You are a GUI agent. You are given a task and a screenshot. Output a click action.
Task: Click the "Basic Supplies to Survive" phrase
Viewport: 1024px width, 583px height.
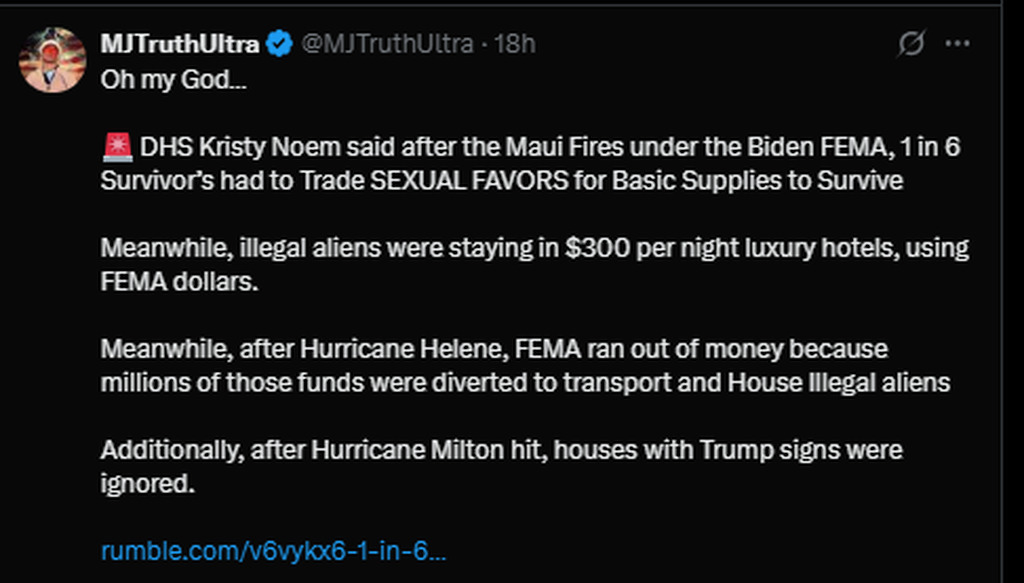(758, 180)
